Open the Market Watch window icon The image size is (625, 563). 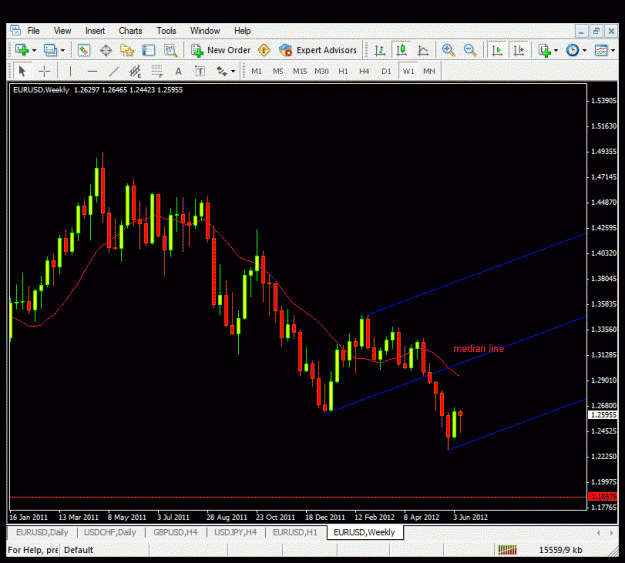click(x=84, y=50)
